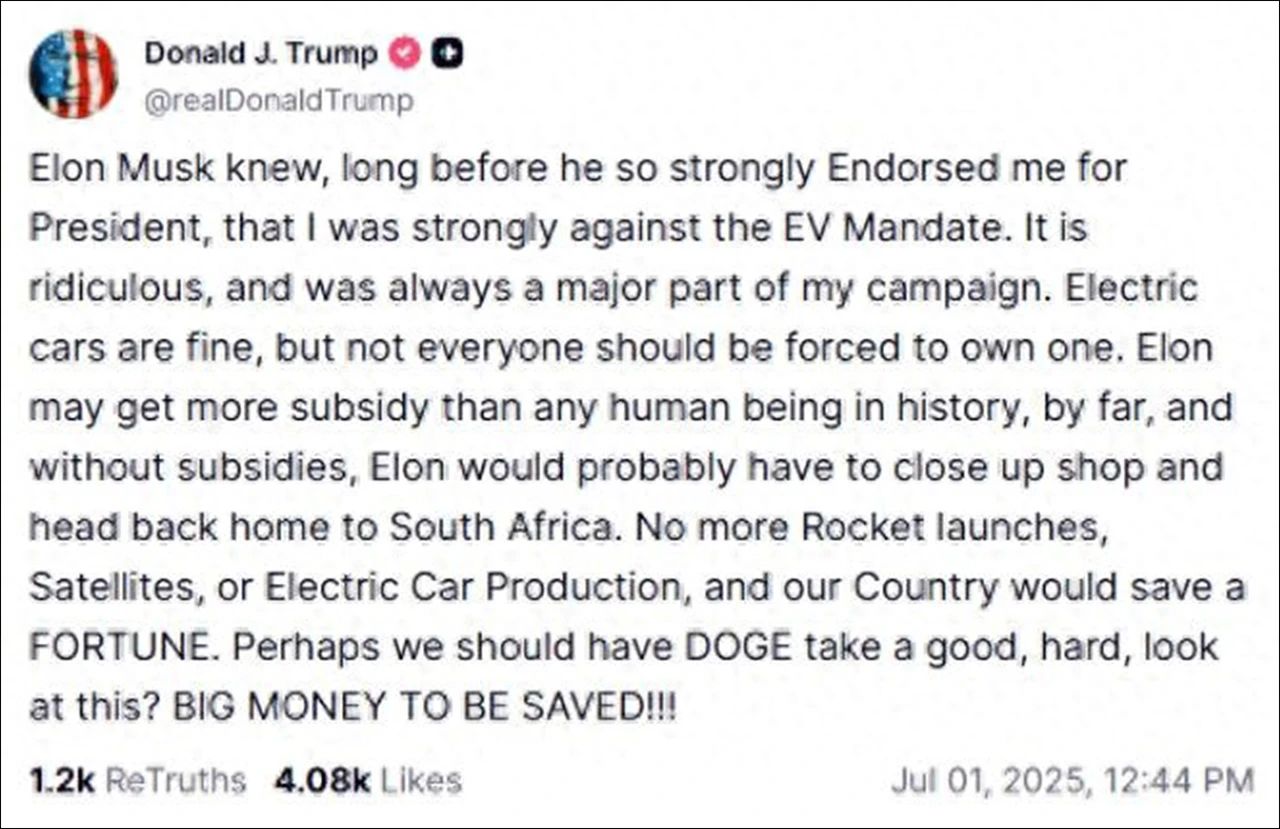Click the BIG MONEY TO BE SAVED!!! text
This screenshot has height=829, width=1280.
click(425, 707)
